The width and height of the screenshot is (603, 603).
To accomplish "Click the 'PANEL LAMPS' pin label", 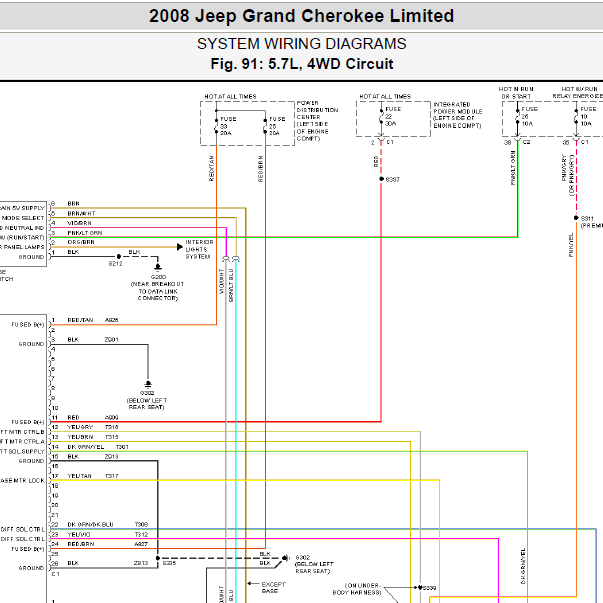I will (x=24, y=247).
